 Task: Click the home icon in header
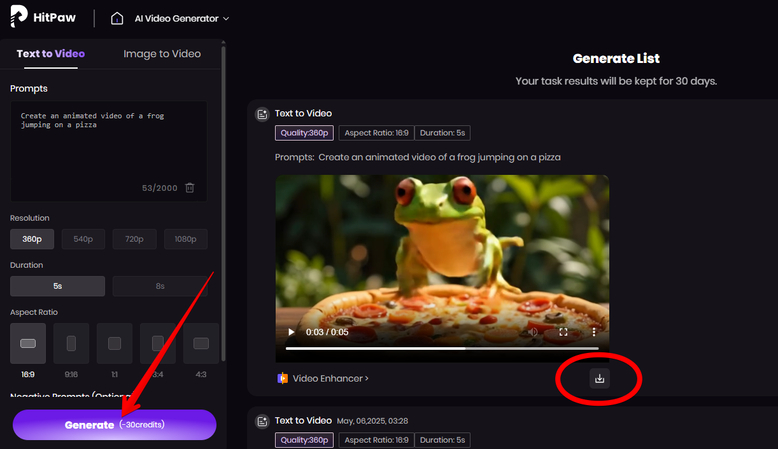118,18
